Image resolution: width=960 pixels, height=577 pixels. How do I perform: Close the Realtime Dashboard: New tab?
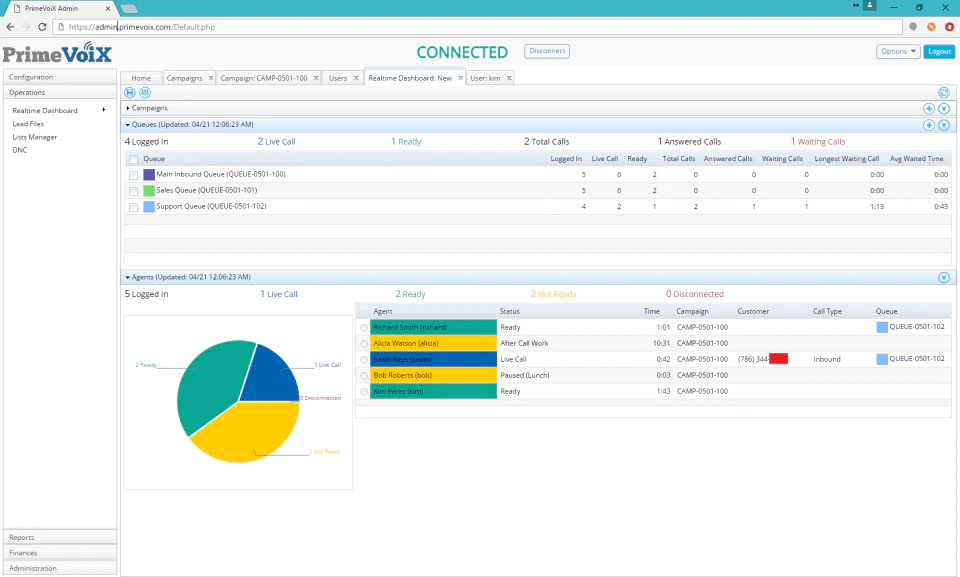[460, 78]
